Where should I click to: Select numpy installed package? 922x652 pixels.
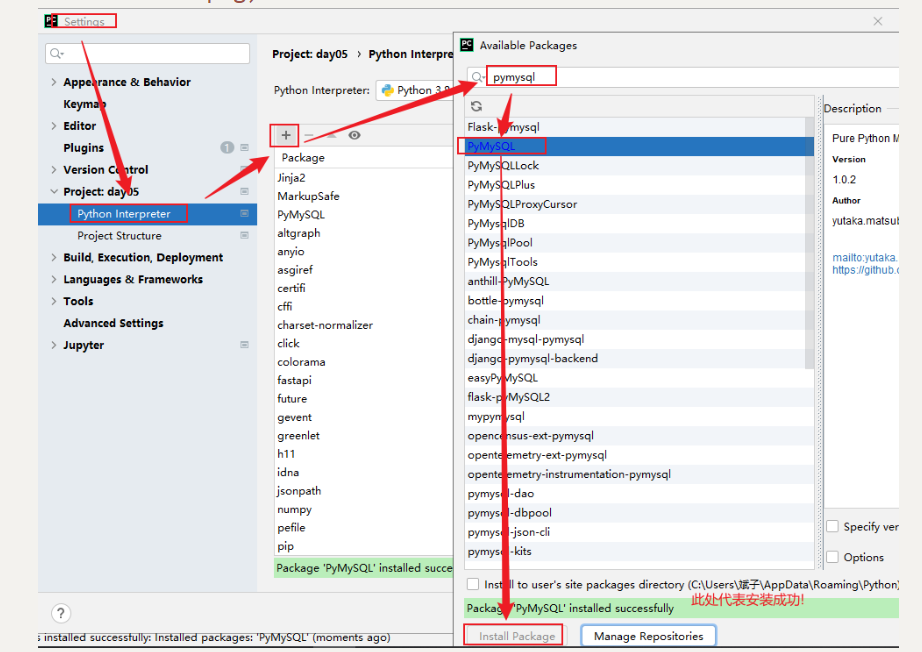point(363,510)
